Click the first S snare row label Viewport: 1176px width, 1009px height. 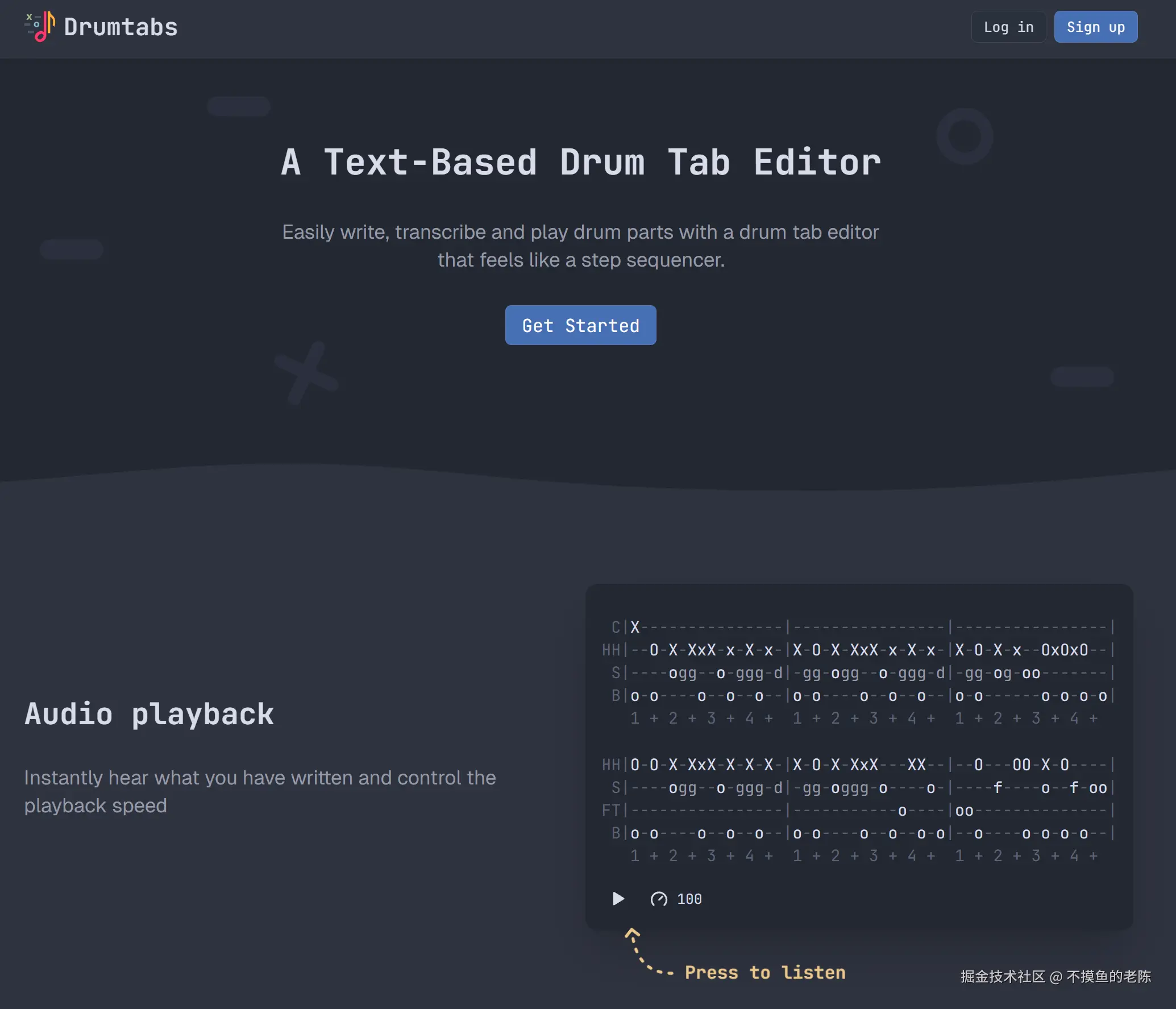(616, 673)
